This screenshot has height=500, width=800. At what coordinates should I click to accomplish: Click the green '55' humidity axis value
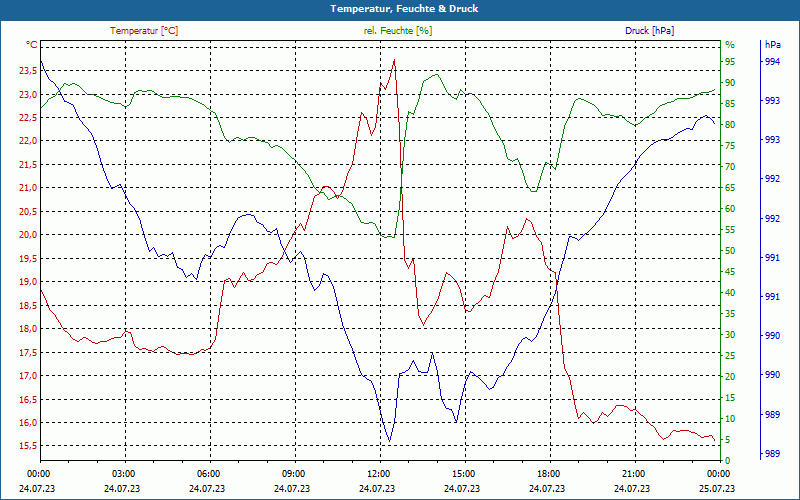click(730, 230)
